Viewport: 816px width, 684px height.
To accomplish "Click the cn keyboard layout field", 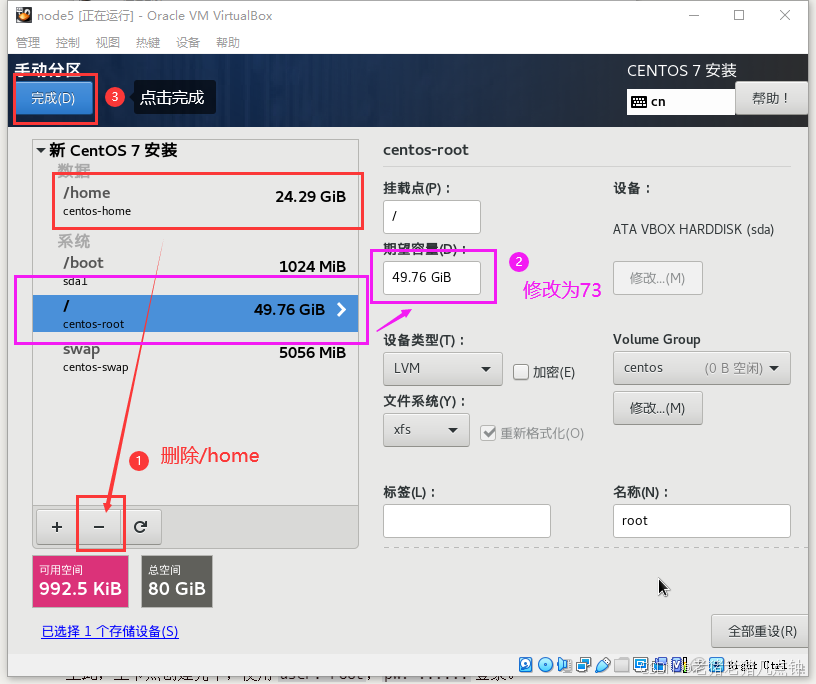I will pos(681,102).
